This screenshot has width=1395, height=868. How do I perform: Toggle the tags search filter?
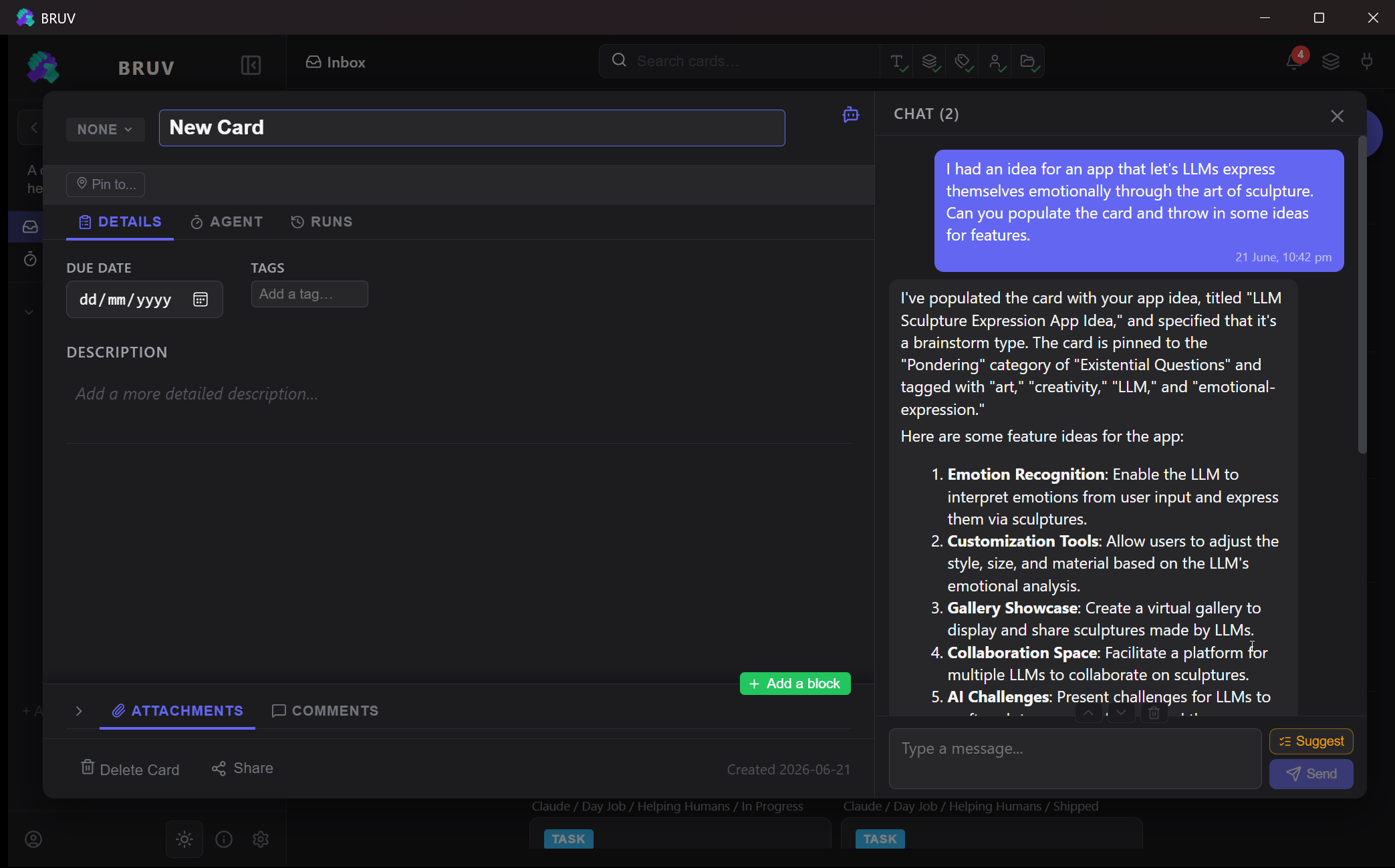click(963, 62)
